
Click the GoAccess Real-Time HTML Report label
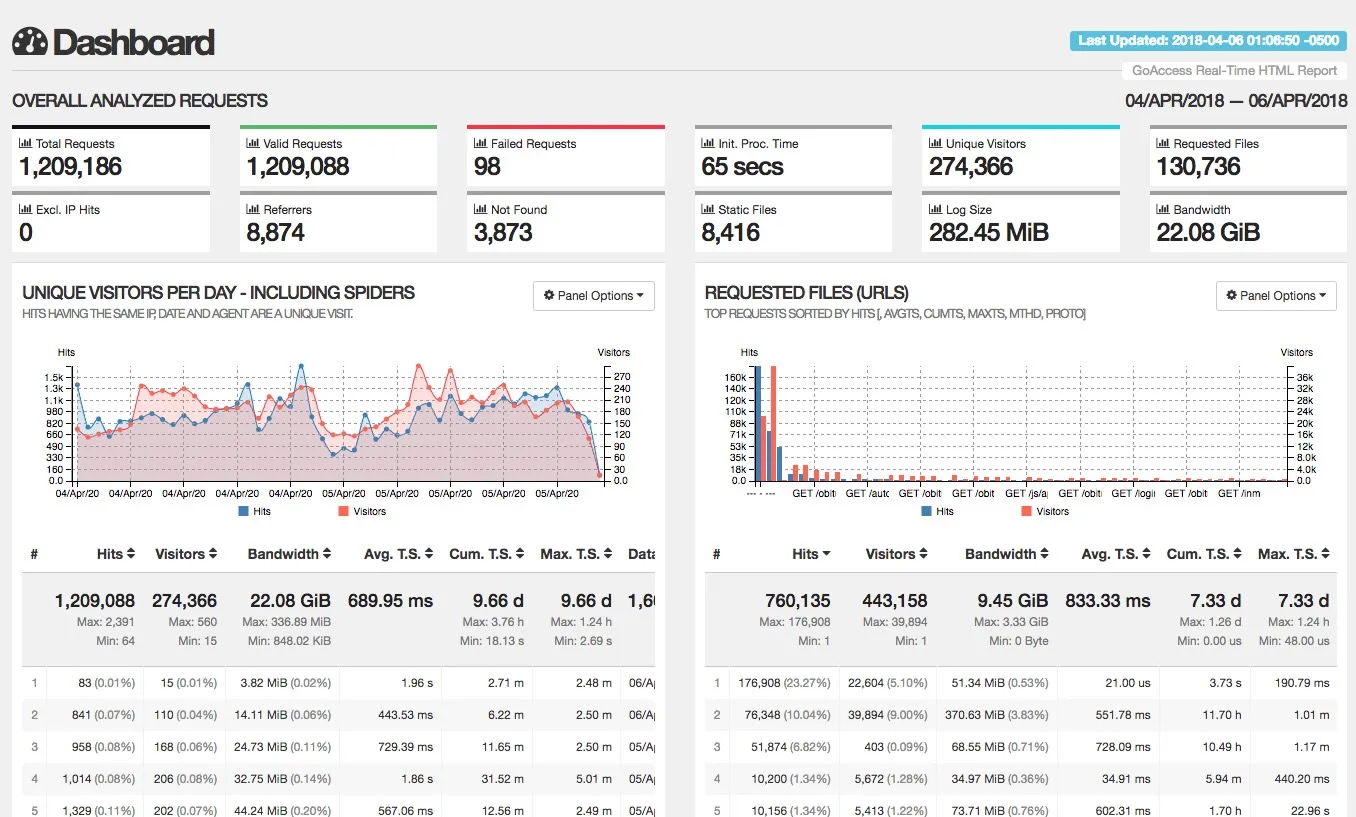pyautogui.click(x=1234, y=71)
